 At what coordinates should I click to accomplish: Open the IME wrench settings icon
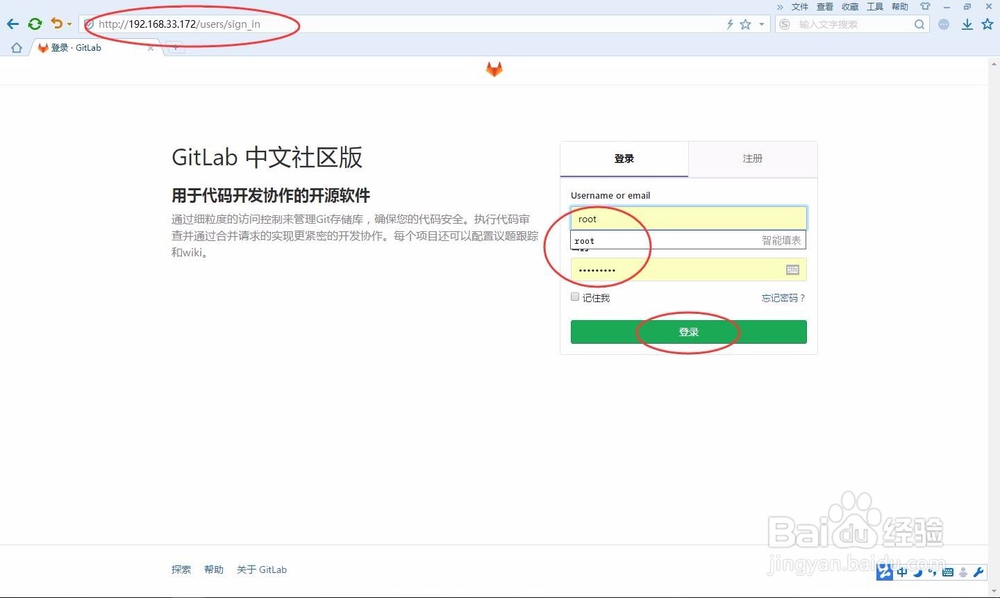click(978, 572)
